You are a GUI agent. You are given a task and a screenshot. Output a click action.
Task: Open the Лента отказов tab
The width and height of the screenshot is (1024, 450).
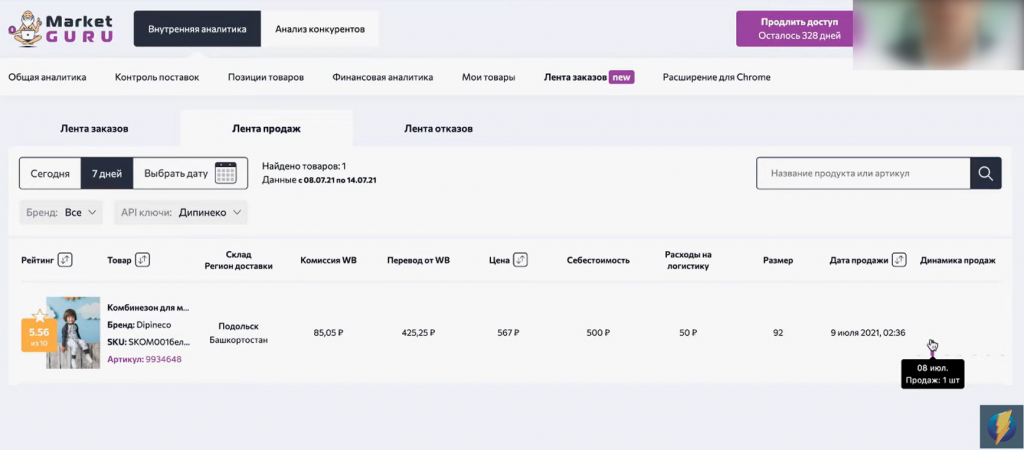click(x=438, y=128)
